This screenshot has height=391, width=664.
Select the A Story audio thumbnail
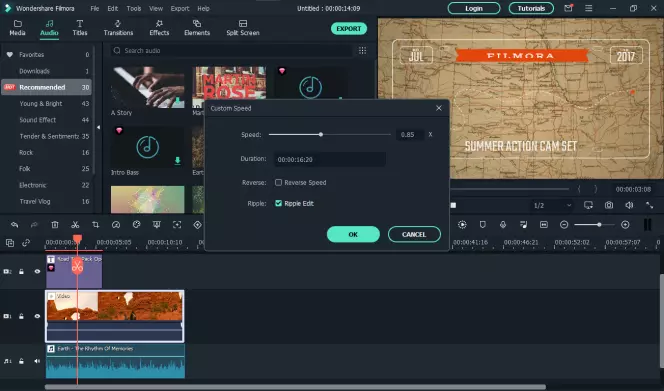click(x=147, y=87)
